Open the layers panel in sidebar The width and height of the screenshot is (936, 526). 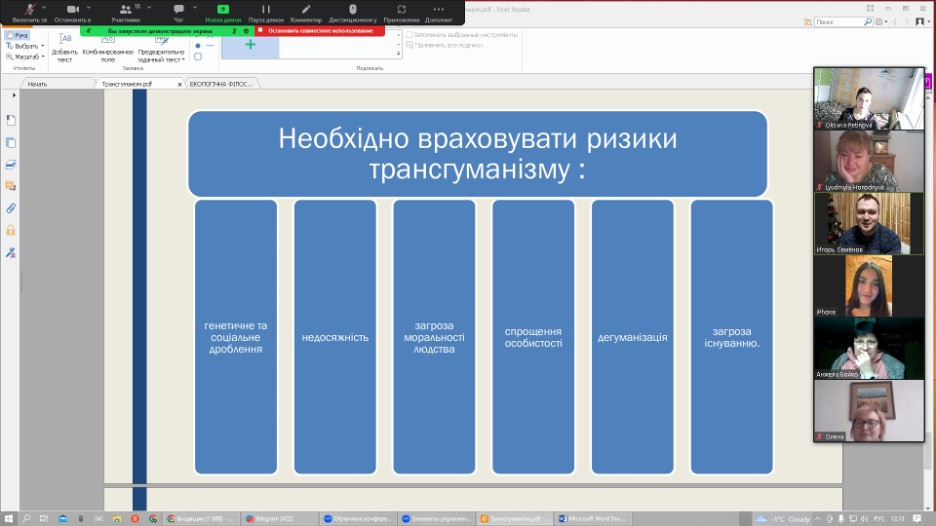(x=11, y=164)
